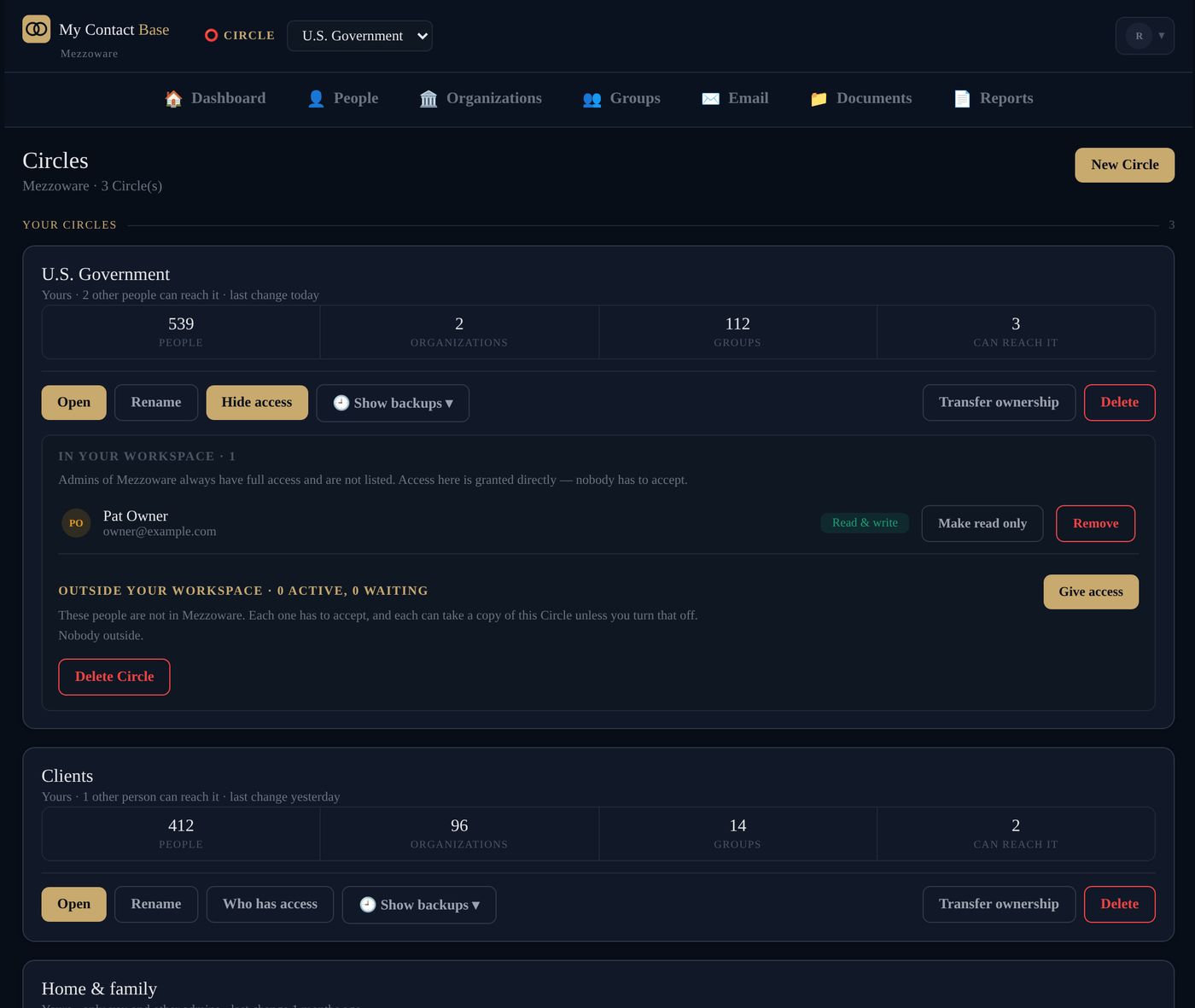The height and width of the screenshot is (1008, 1195).
Task: Open the Documents tab
Action: point(860,98)
